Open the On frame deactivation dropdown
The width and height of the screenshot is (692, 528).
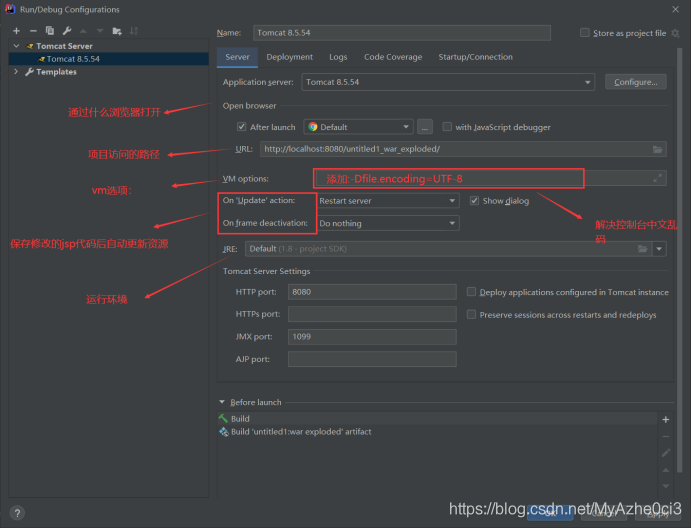387,224
